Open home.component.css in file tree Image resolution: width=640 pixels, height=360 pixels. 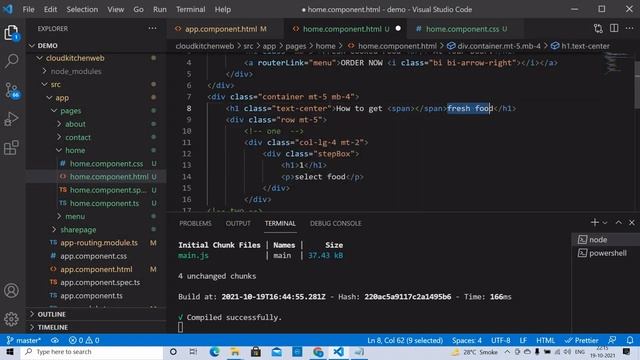tap(96, 164)
